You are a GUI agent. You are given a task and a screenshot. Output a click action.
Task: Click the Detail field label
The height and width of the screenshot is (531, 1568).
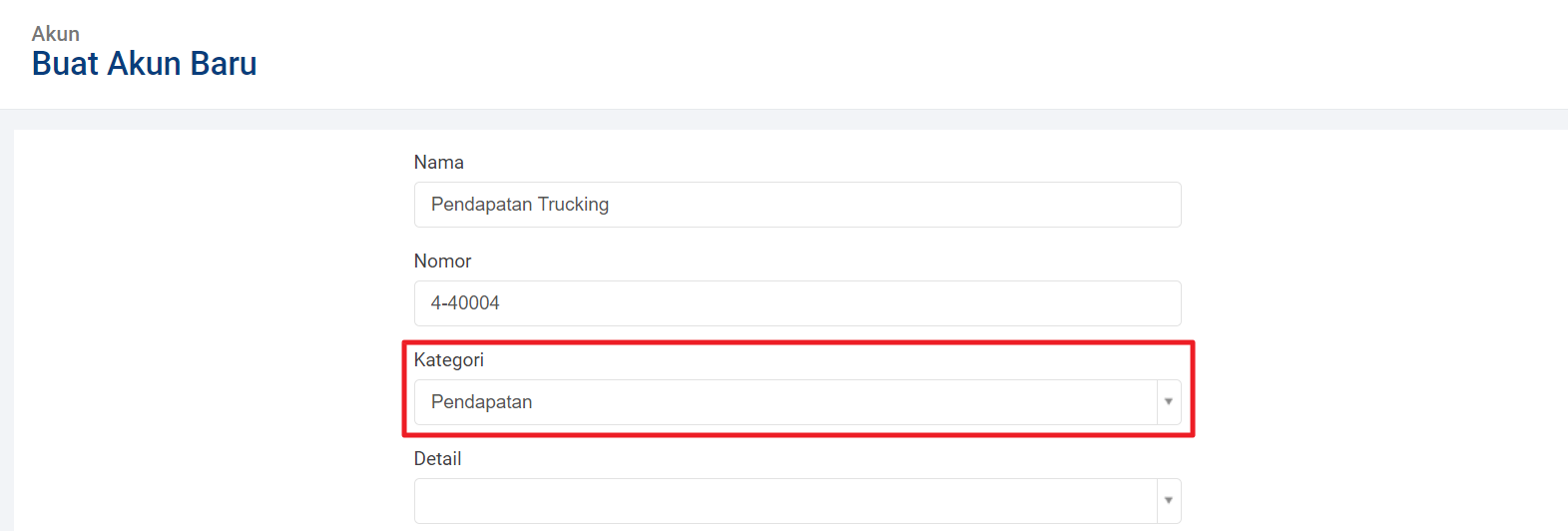[437, 459]
